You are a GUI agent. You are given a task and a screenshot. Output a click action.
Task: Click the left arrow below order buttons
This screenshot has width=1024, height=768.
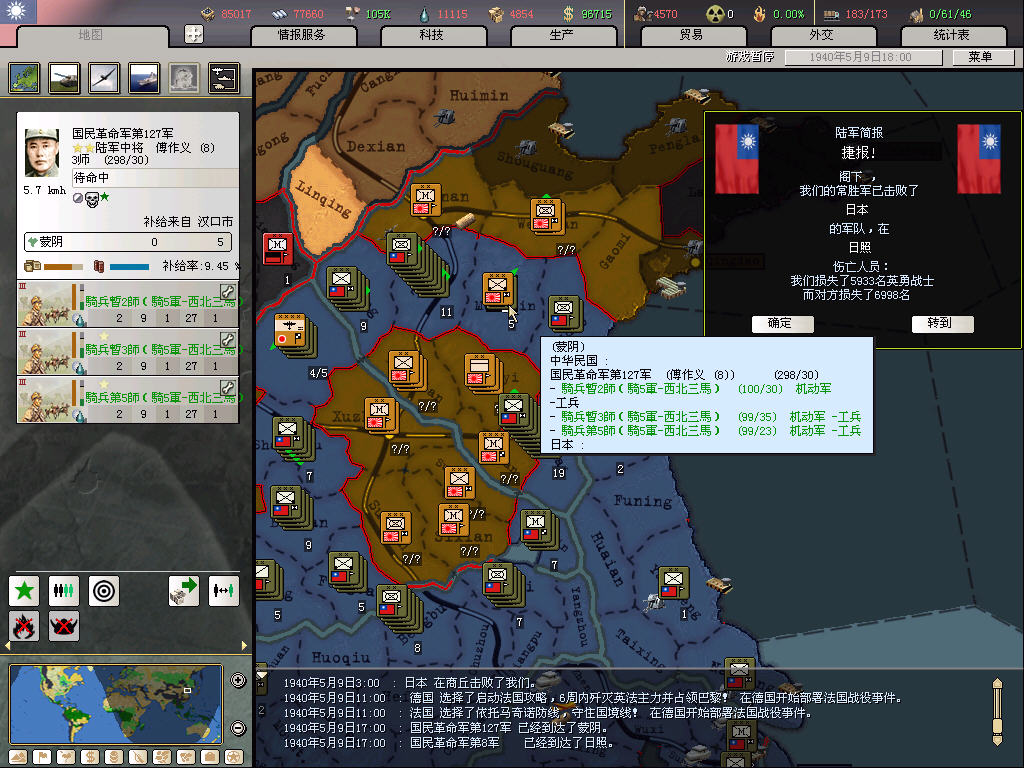coord(7,645)
